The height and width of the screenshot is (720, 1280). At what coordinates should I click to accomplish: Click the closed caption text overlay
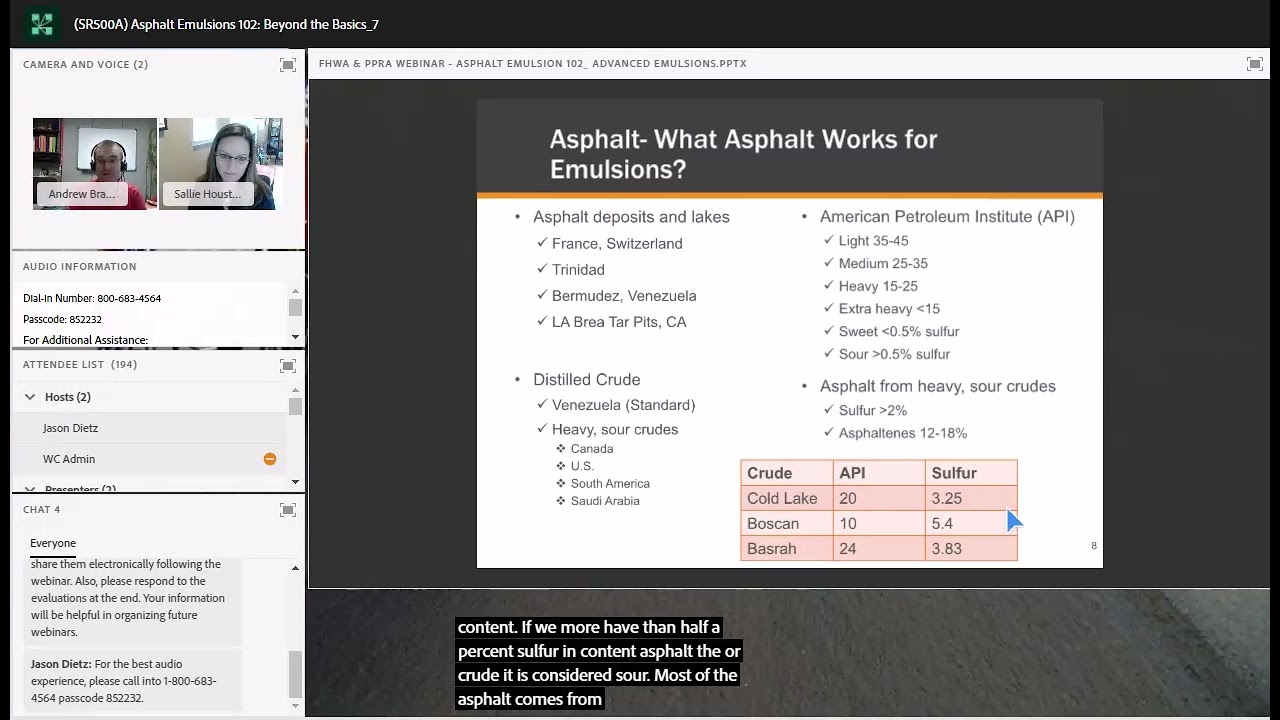click(x=599, y=663)
